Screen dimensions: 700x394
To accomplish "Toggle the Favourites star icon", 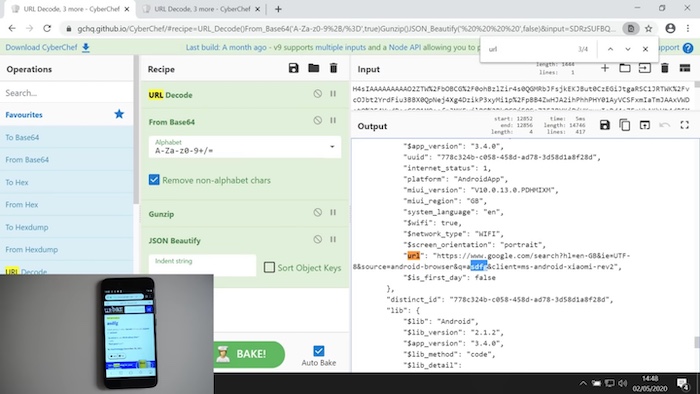I will (119, 114).
